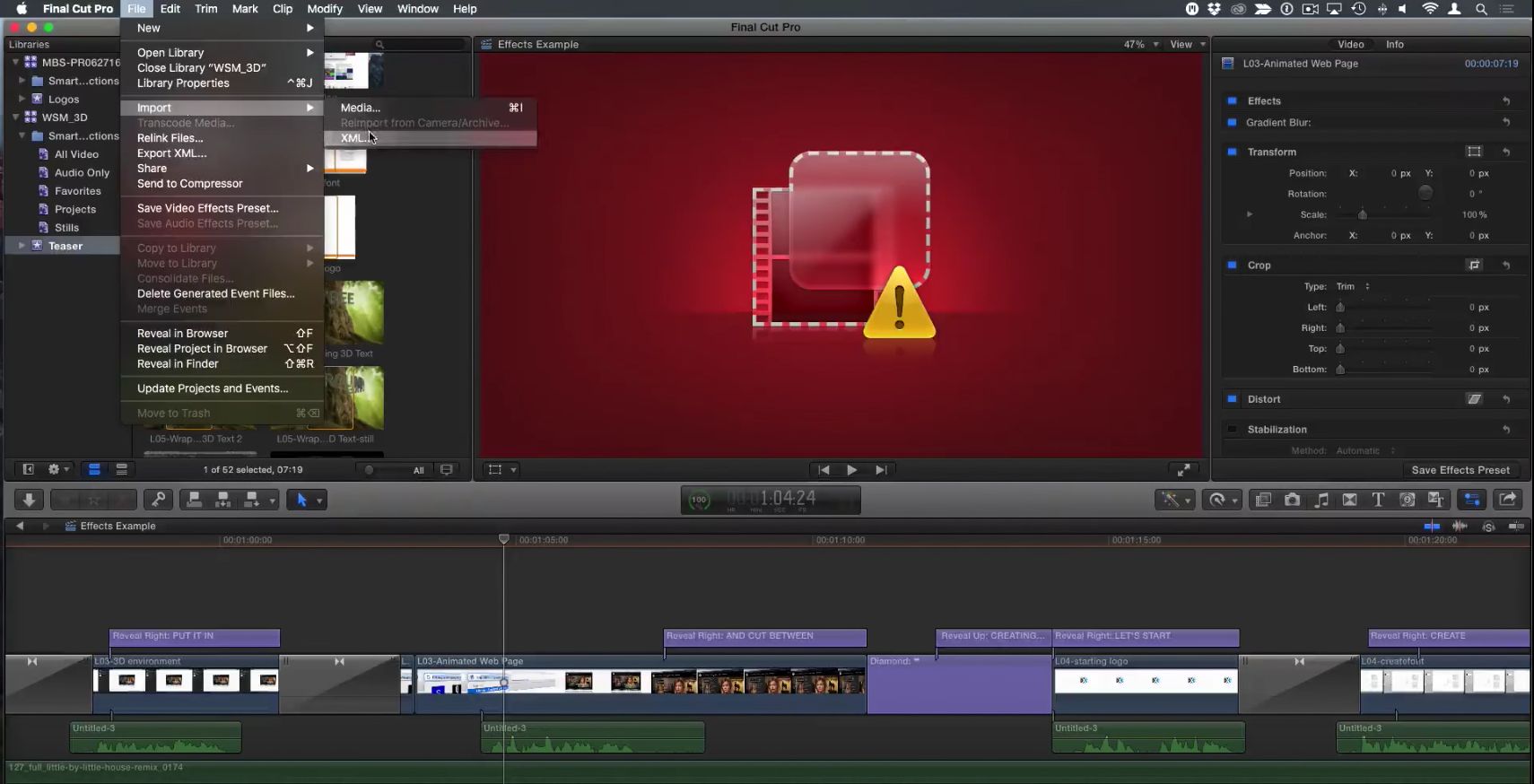Open the Select tool popup arrow

(319, 501)
